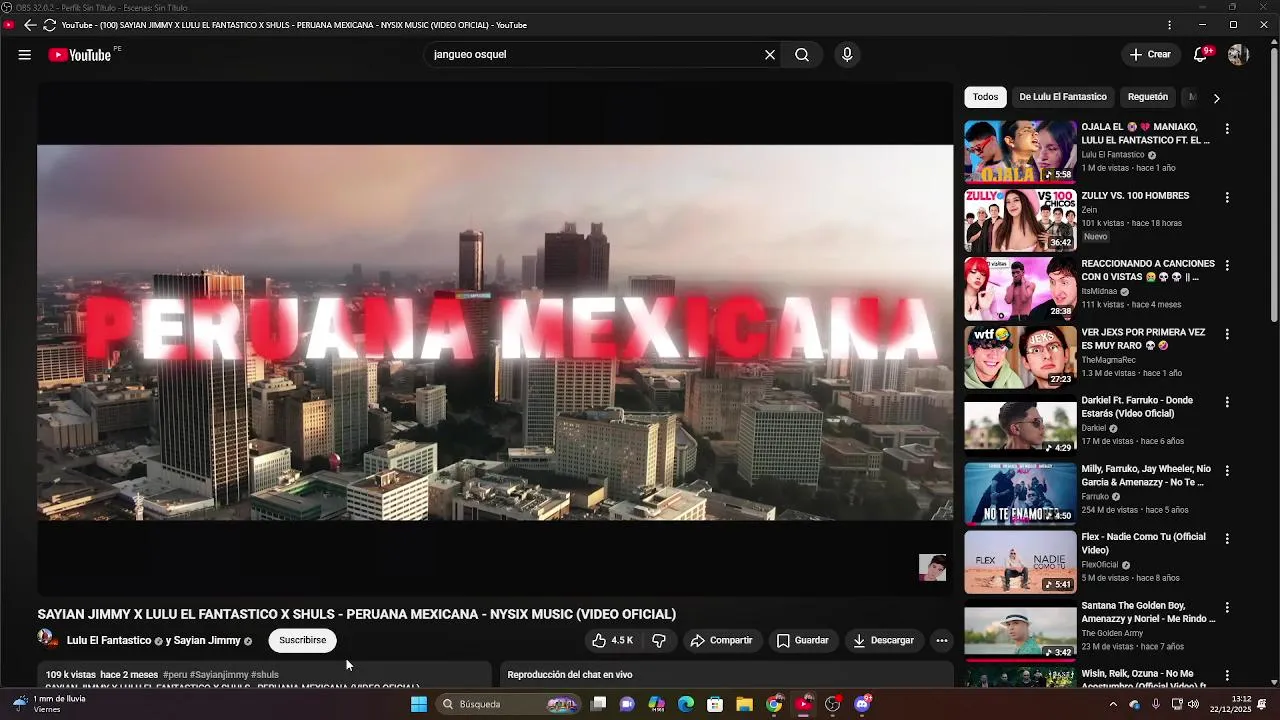Open Sayian Jimmy channel link
Image resolution: width=1280 pixels, height=720 pixels.
pyautogui.click(x=207, y=641)
